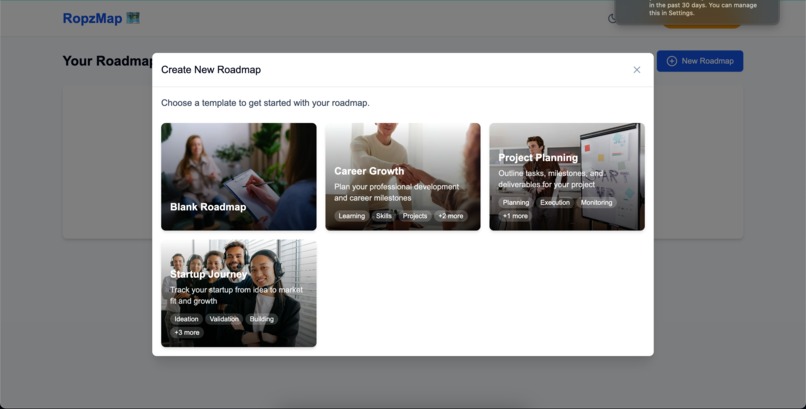Choose the Career Growth template card
This screenshot has width=806, height=409.
402,176
